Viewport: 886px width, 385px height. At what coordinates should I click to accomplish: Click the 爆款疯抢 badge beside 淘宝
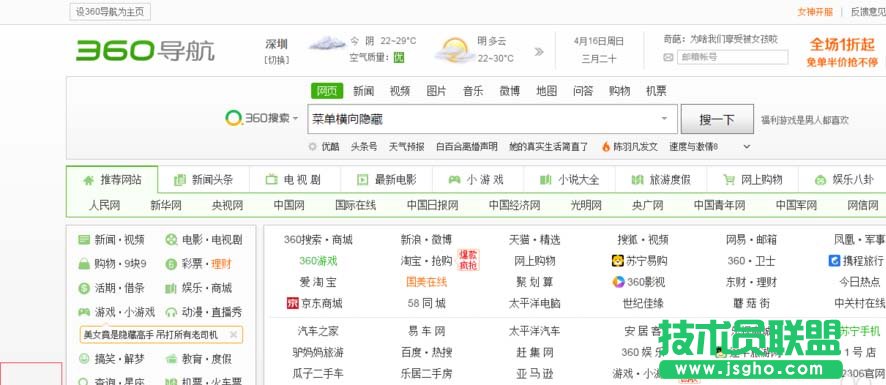(468, 261)
